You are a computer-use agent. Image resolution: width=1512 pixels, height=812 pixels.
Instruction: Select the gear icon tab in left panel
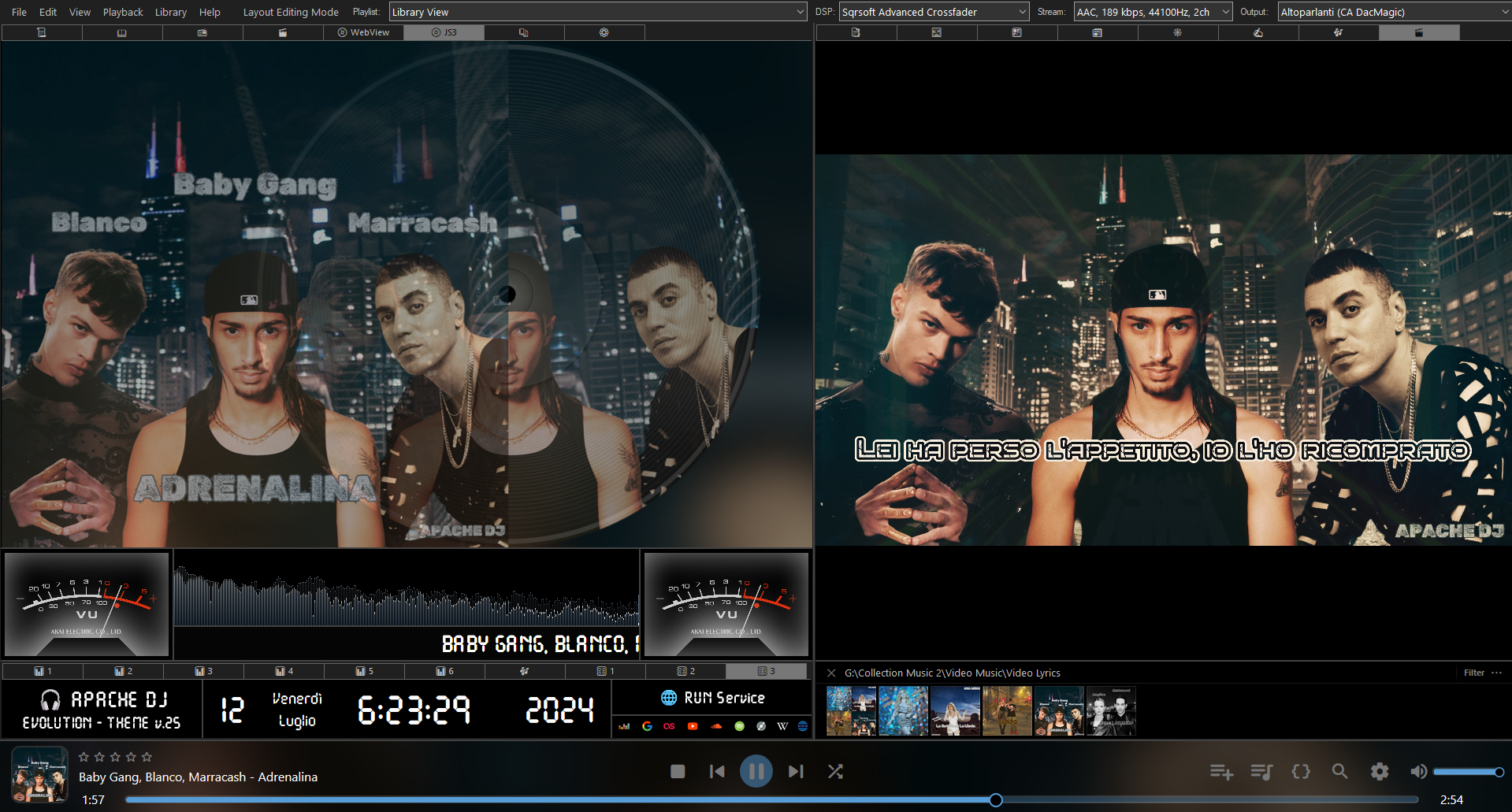604,32
